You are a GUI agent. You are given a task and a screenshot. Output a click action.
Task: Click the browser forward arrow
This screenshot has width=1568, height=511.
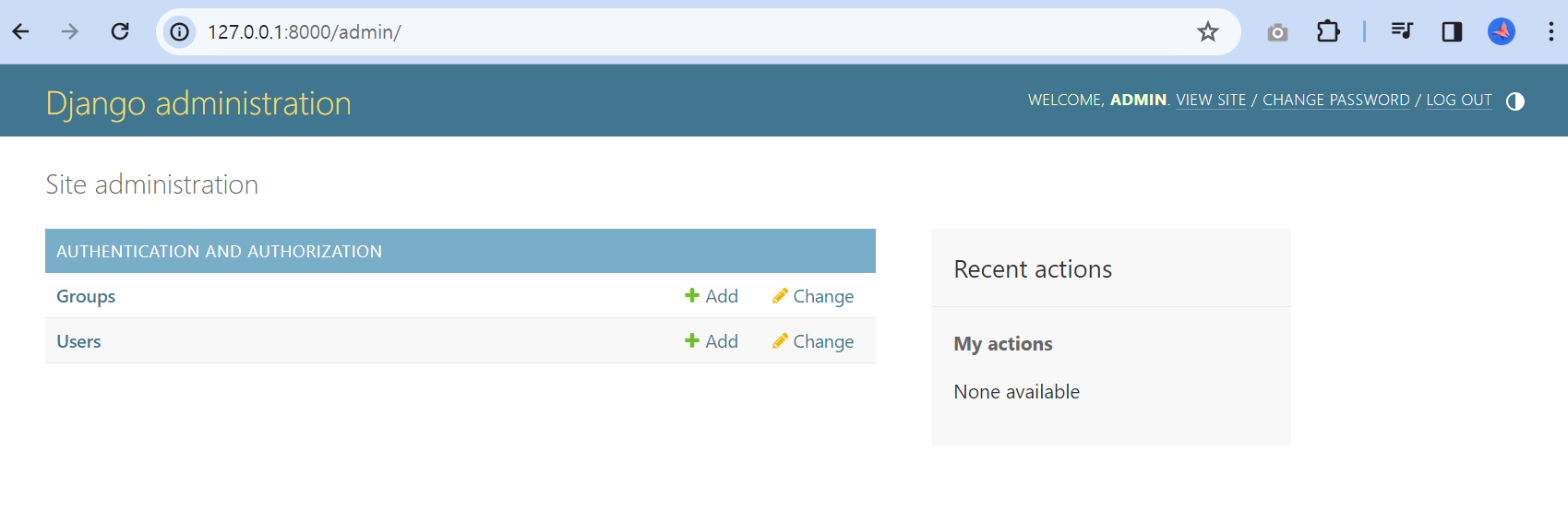[x=70, y=32]
